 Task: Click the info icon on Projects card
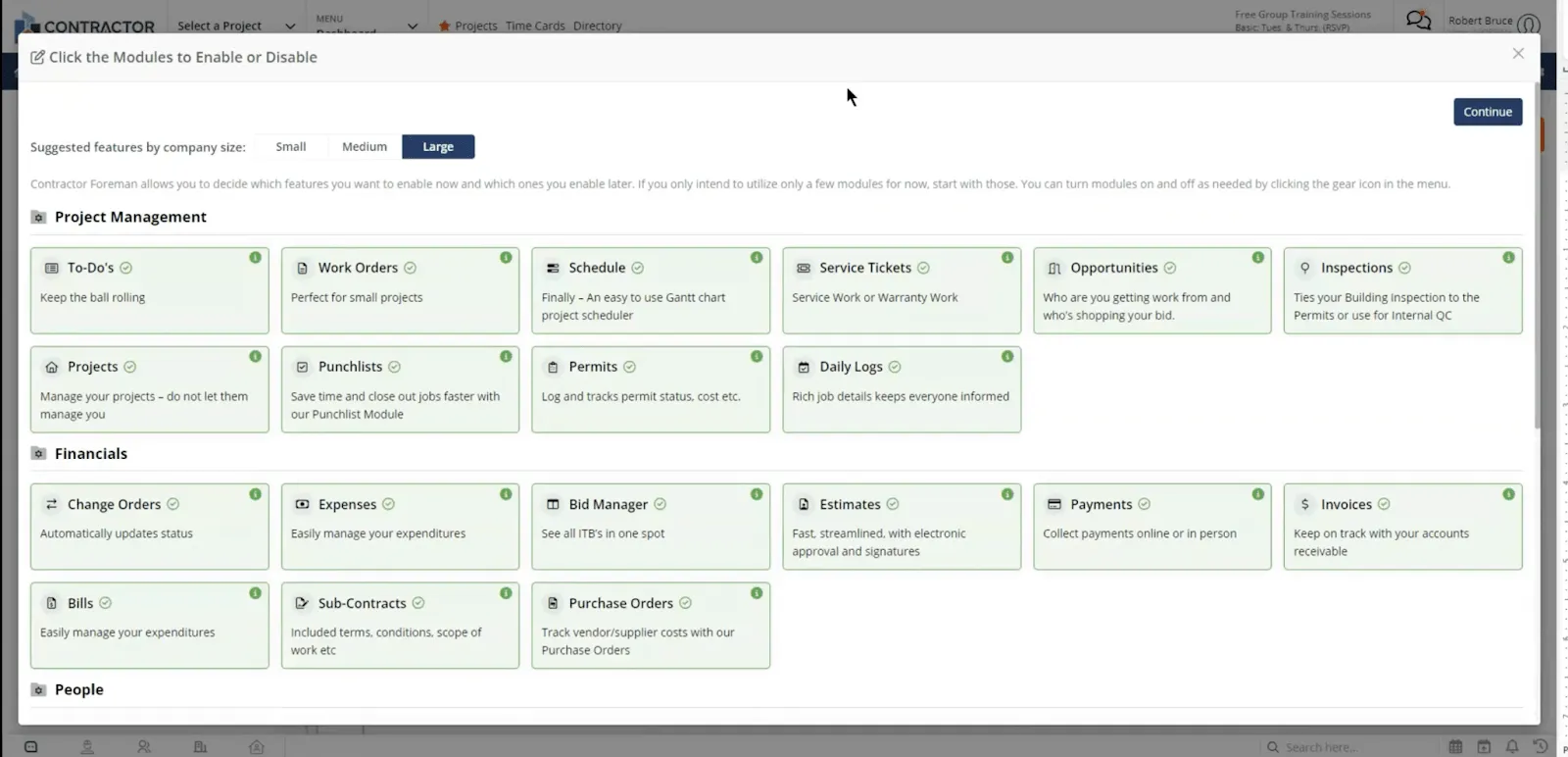255,357
